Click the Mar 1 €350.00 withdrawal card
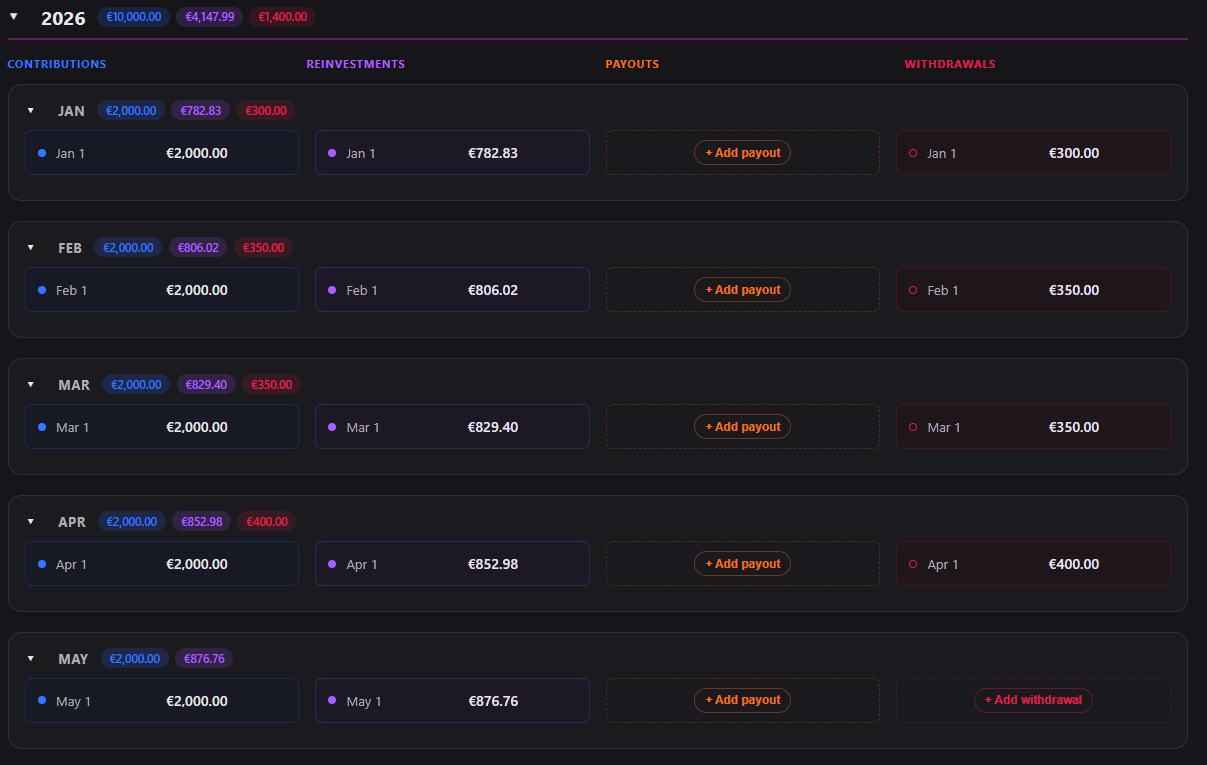Image resolution: width=1207 pixels, height=765 pixels. pyautogui.click(x=1033, y=427)
